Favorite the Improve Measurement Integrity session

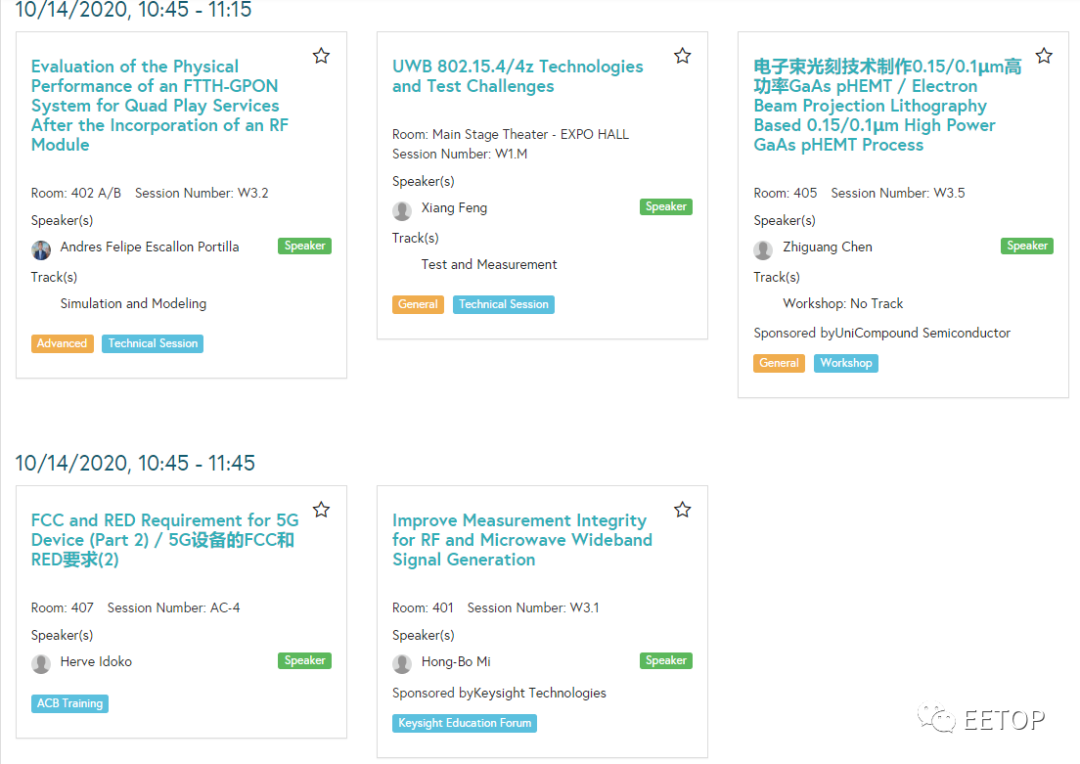pos(682,510)
